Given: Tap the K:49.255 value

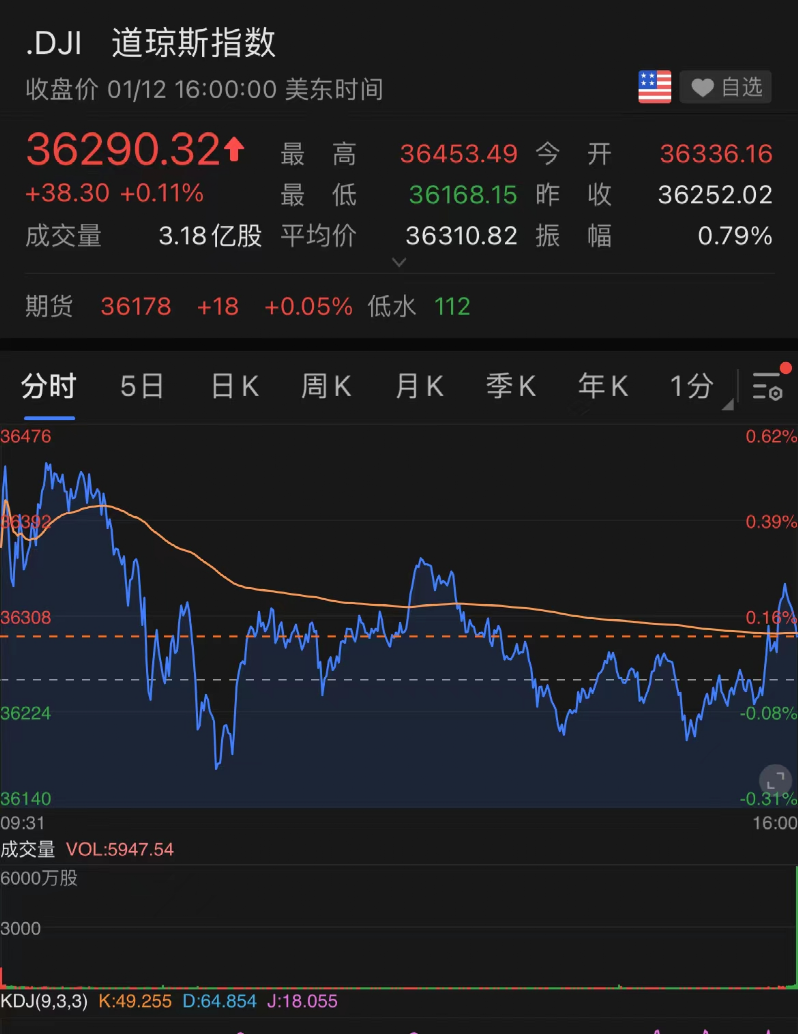Looking at the screenshot, I should 135,1001.
